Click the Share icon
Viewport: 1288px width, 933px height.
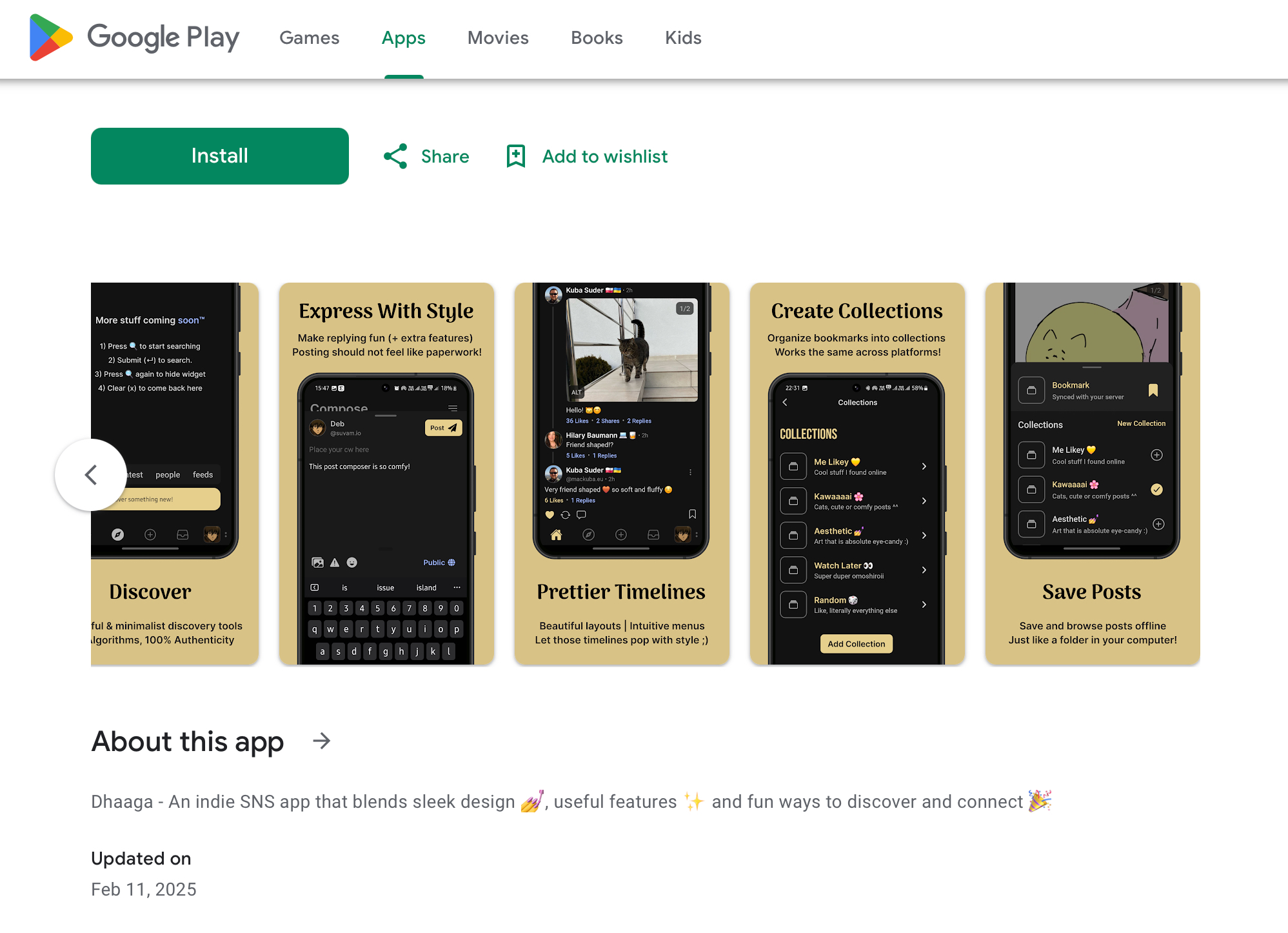[x=395, y=156]
